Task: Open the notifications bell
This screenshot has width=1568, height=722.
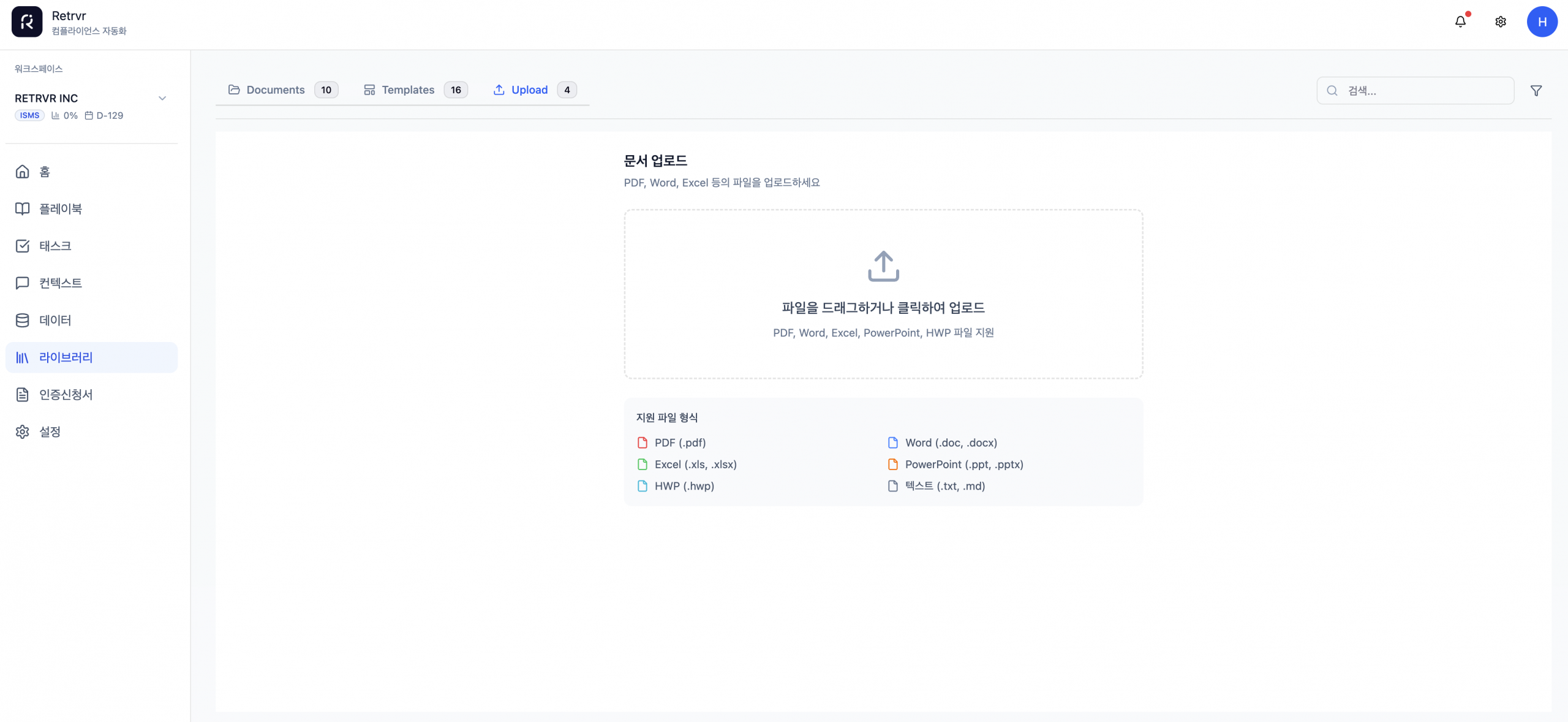Action: point(1460,21)
